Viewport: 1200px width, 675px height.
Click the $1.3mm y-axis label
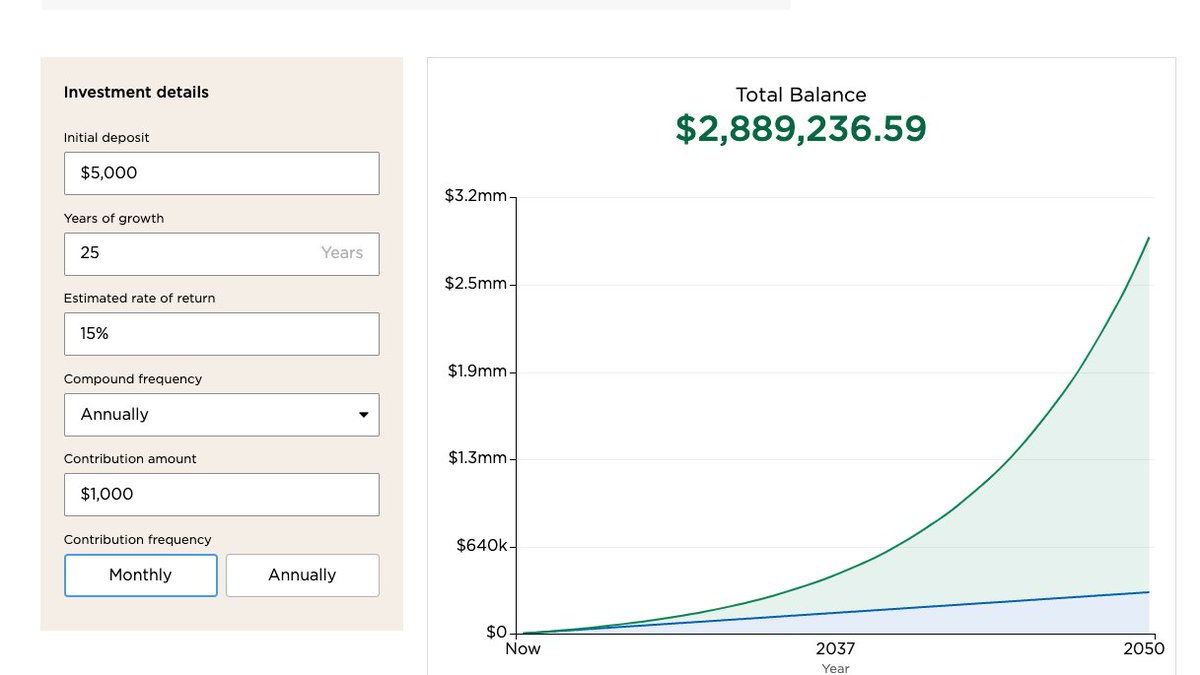click(x=476, y=458)
